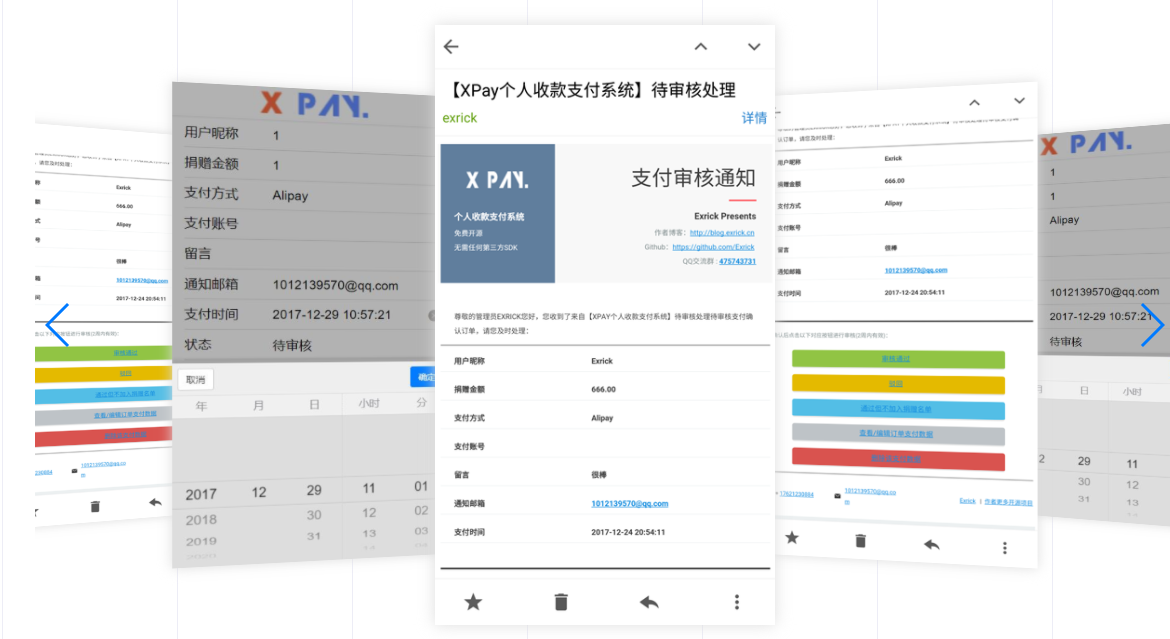This screenshot has height=639, width=1170.
Task: Delete the center email with the trash icon
Action: pos(561,602)
